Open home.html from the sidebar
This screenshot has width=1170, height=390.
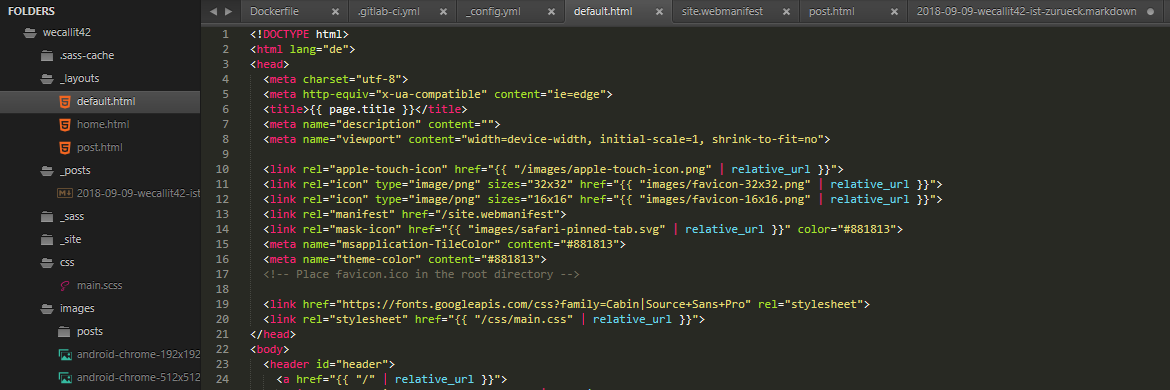[x=103, y=124]
